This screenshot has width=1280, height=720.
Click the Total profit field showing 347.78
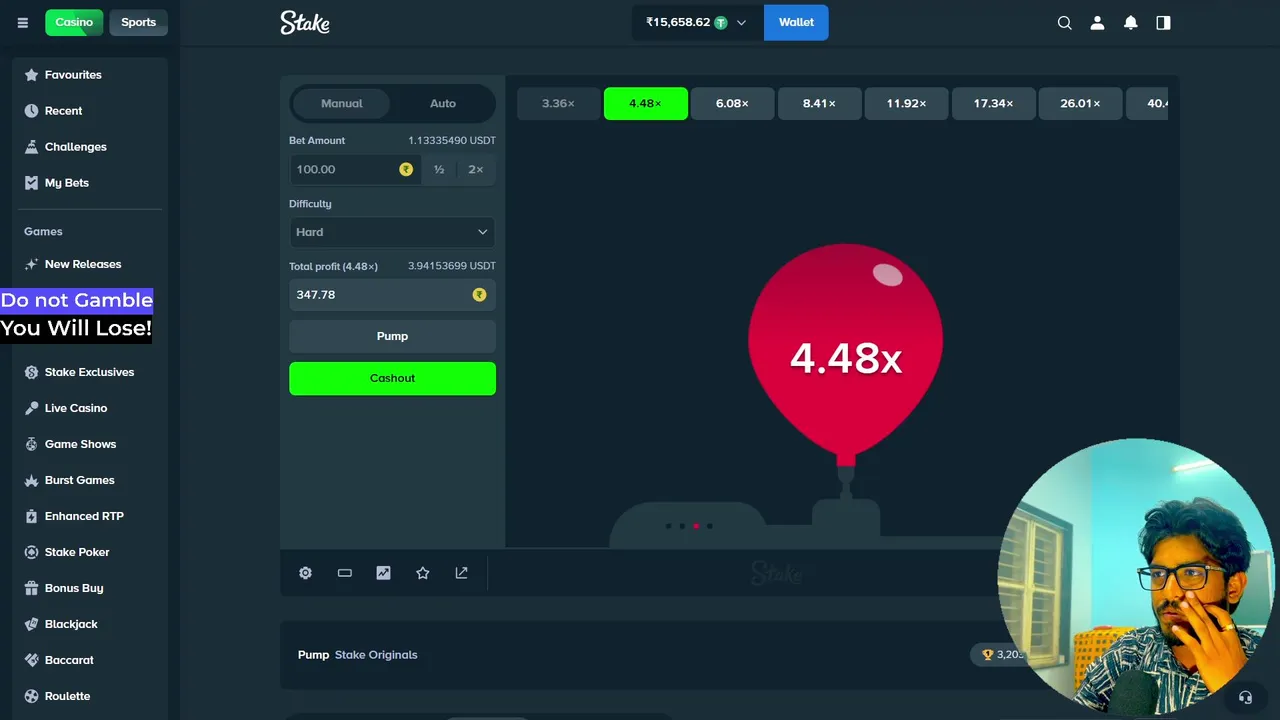[x=392, y=295]
